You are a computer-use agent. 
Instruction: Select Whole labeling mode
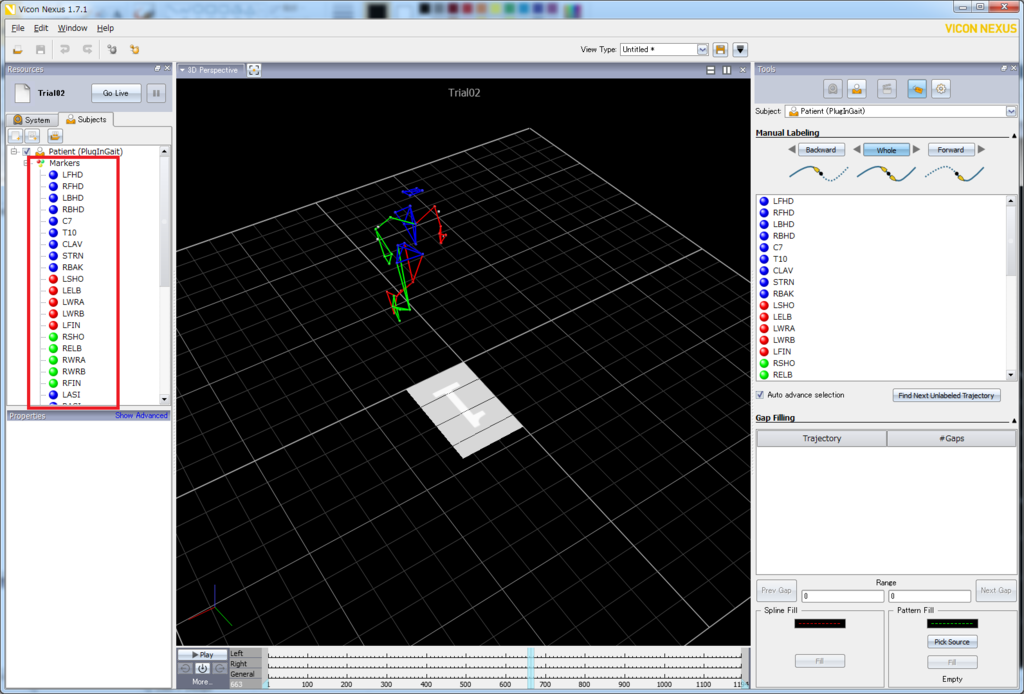point(886,150)
